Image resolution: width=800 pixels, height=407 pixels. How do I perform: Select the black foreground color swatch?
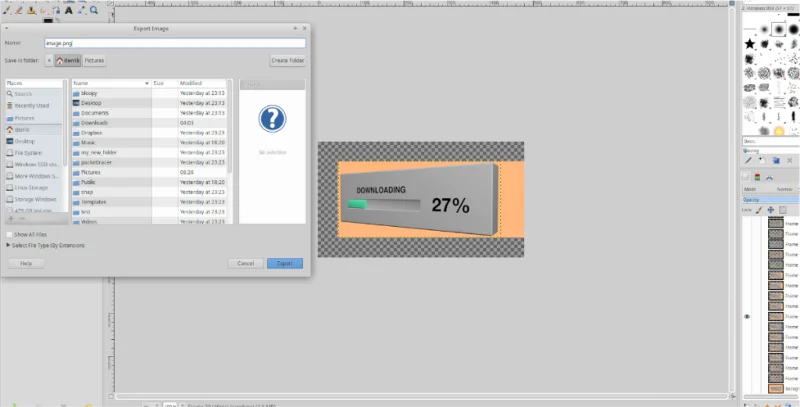coord(48,21)
